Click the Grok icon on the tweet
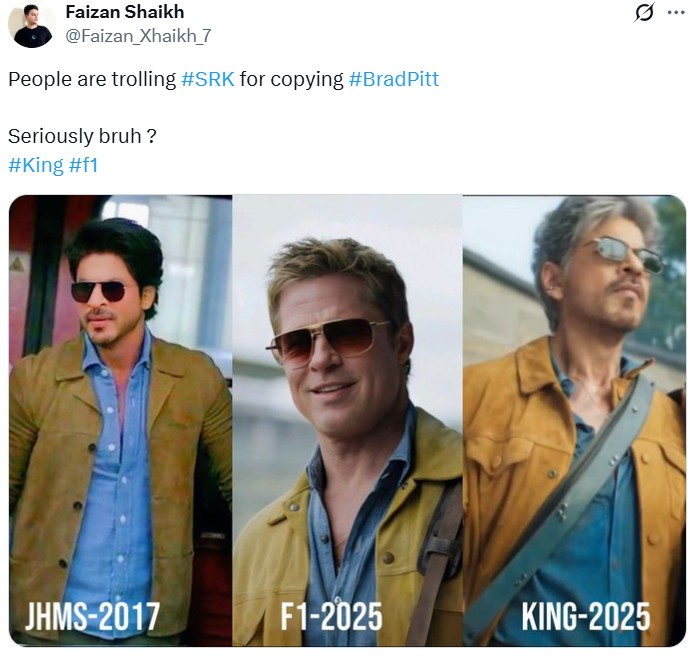 645,13
